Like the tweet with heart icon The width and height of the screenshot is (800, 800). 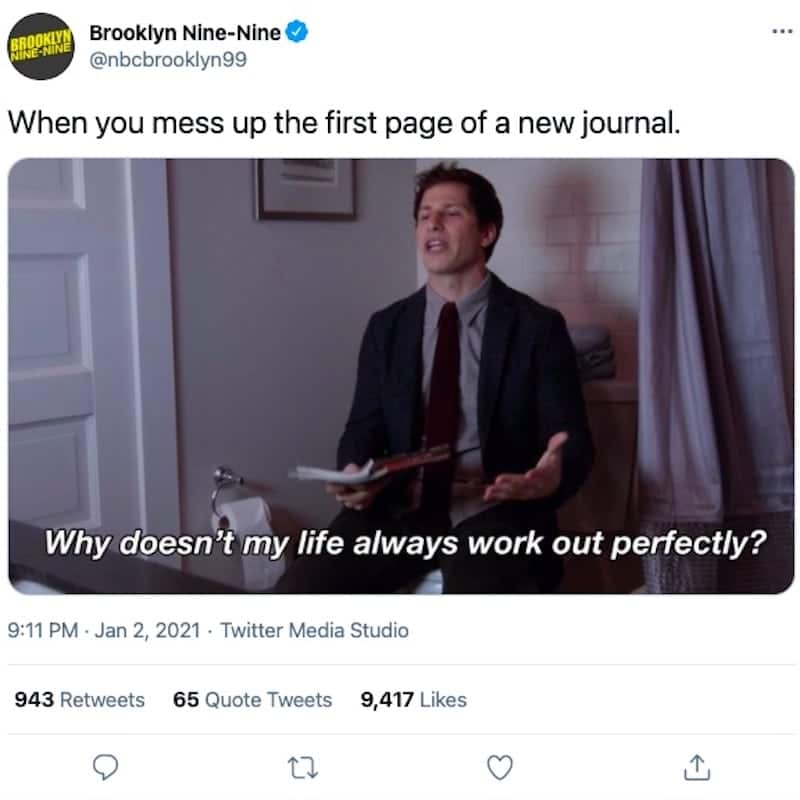point(500,767)
